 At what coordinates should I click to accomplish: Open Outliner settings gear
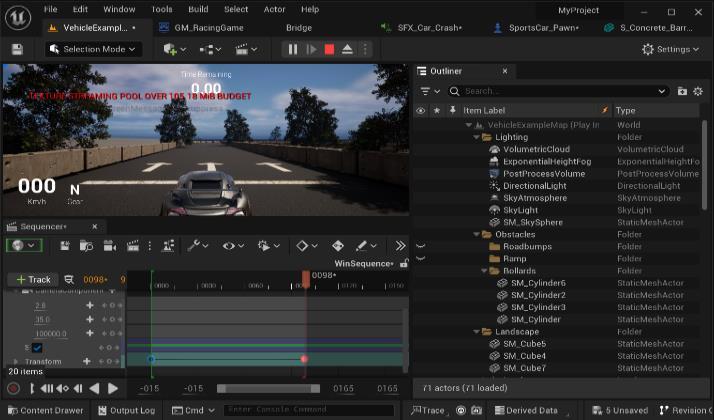698,91
